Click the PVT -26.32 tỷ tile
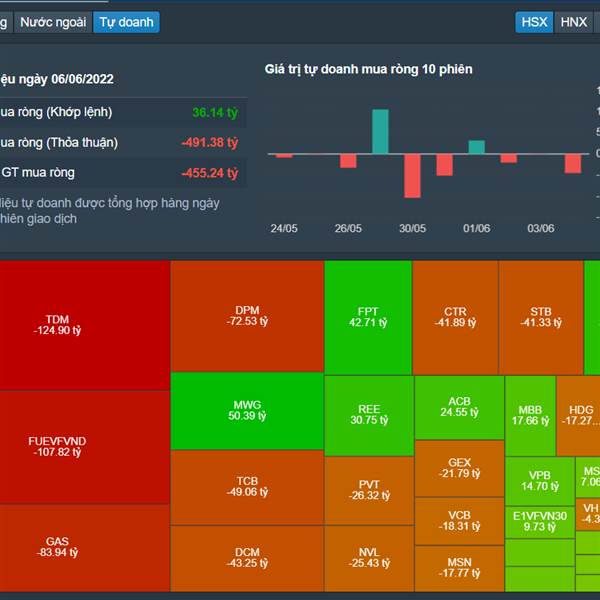This screenshot has width=600, height=600. point(369,490)
